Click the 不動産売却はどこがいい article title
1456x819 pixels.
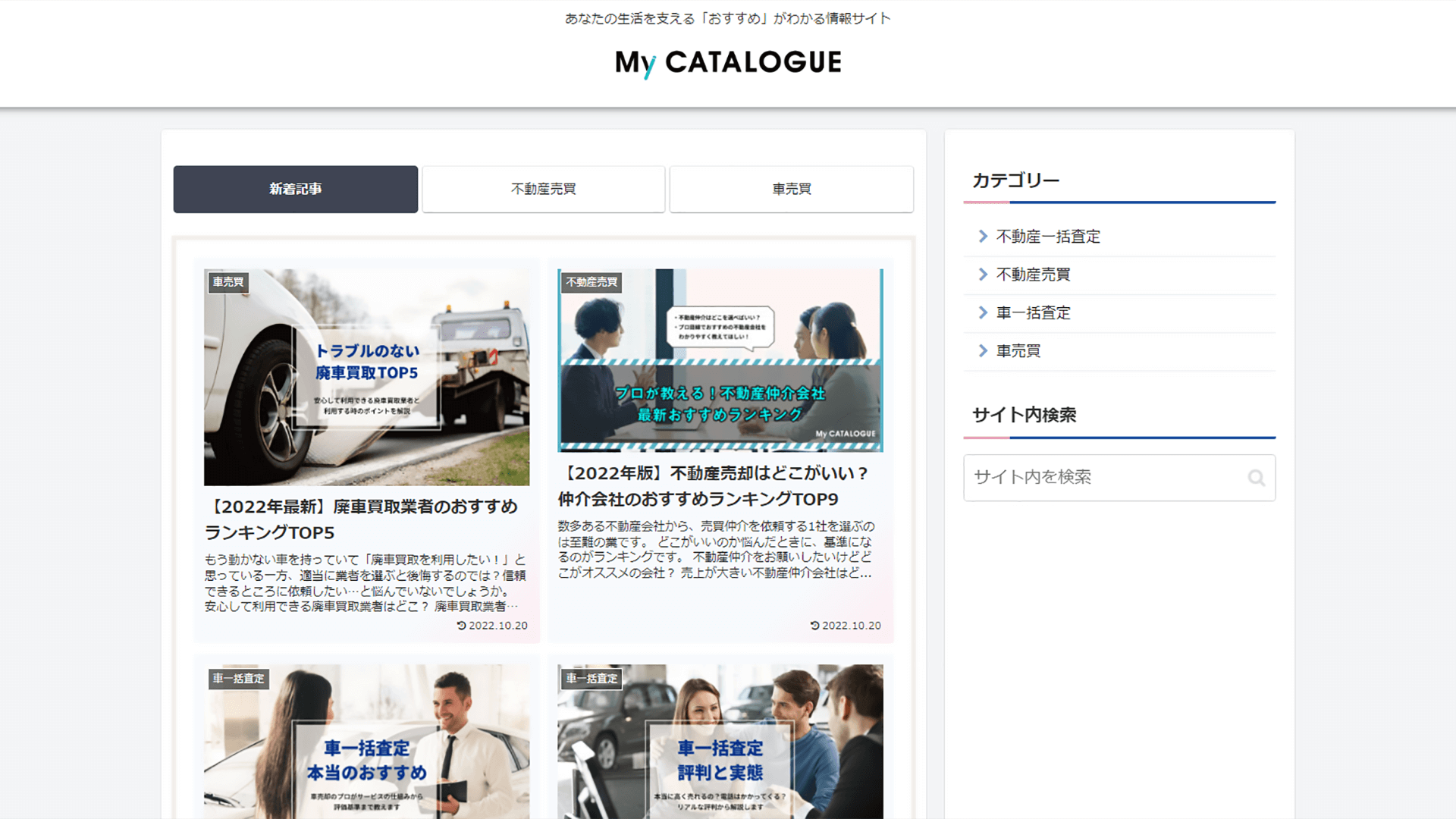(714, 486)
